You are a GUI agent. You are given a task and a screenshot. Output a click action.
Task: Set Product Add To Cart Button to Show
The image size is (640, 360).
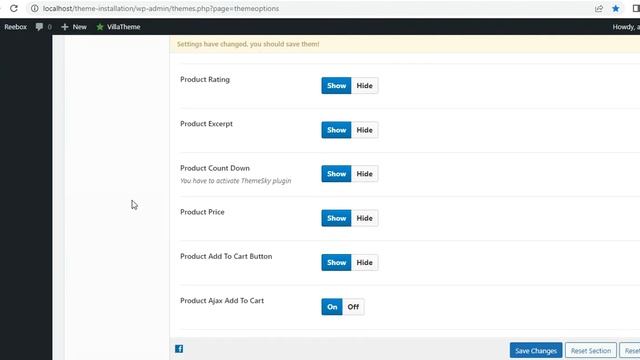(336, 262)
